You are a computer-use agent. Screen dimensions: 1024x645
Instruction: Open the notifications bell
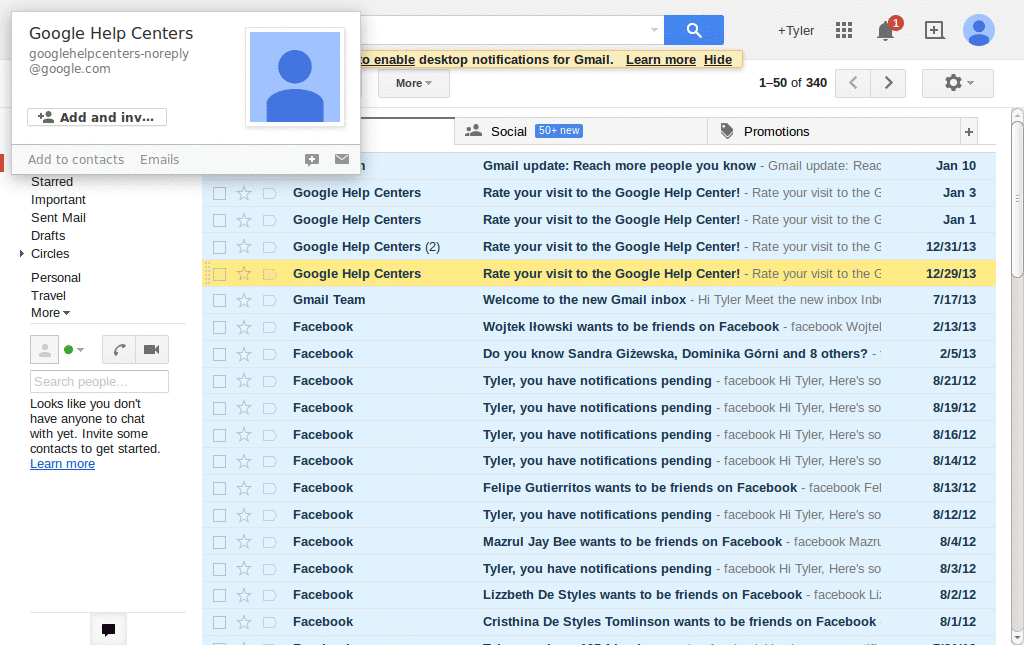[x=884, y=31]
